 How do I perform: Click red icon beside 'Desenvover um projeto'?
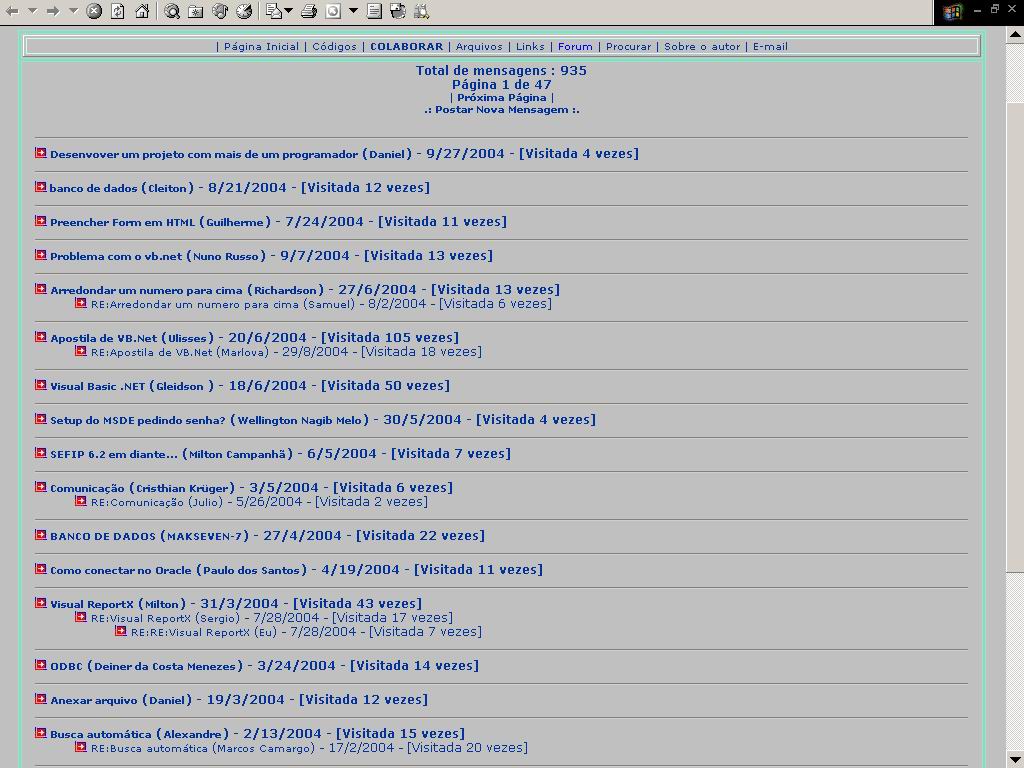pyautogui.click(x=40, y=152)
